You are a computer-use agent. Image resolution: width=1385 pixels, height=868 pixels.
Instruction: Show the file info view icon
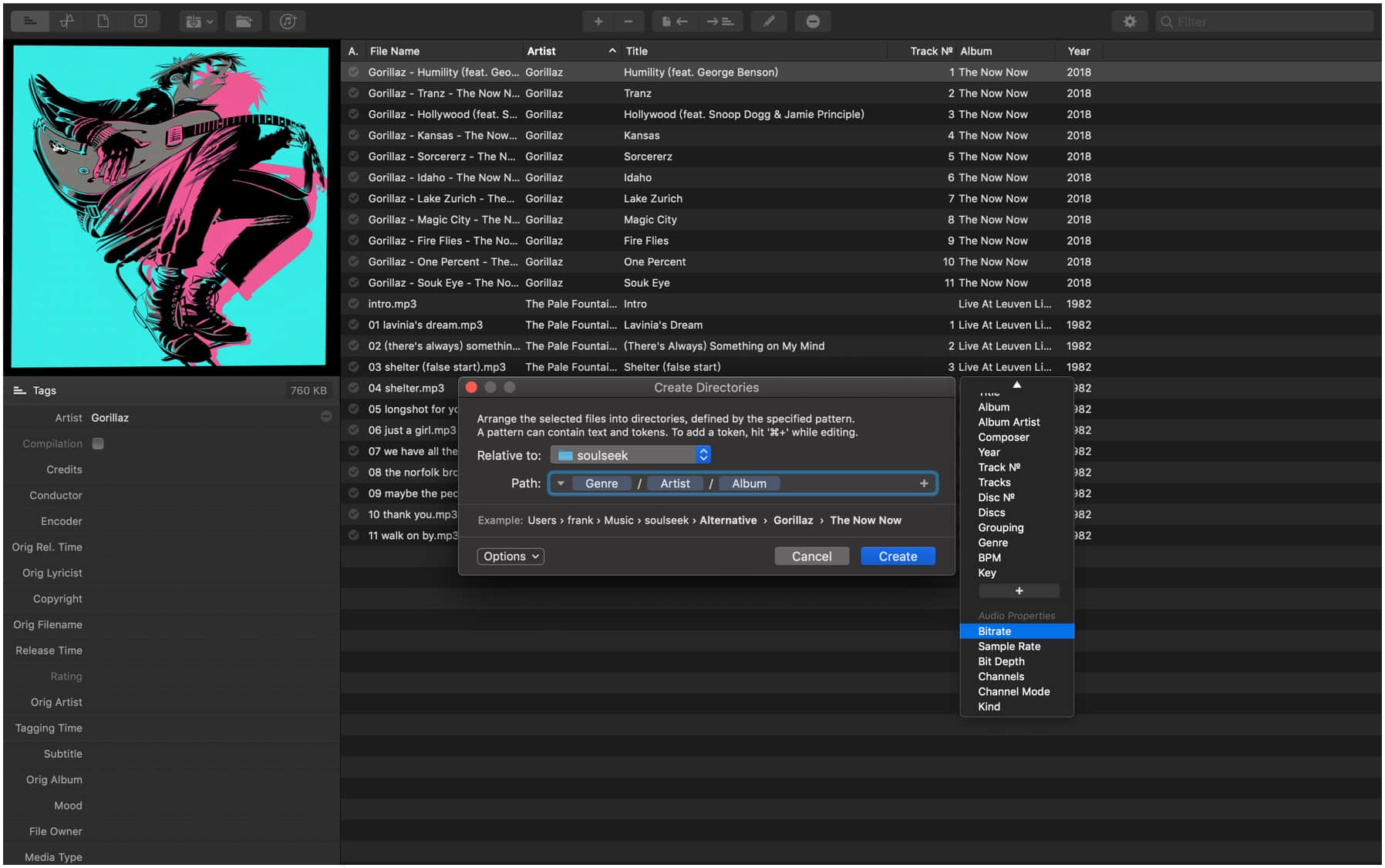(103, 22)
